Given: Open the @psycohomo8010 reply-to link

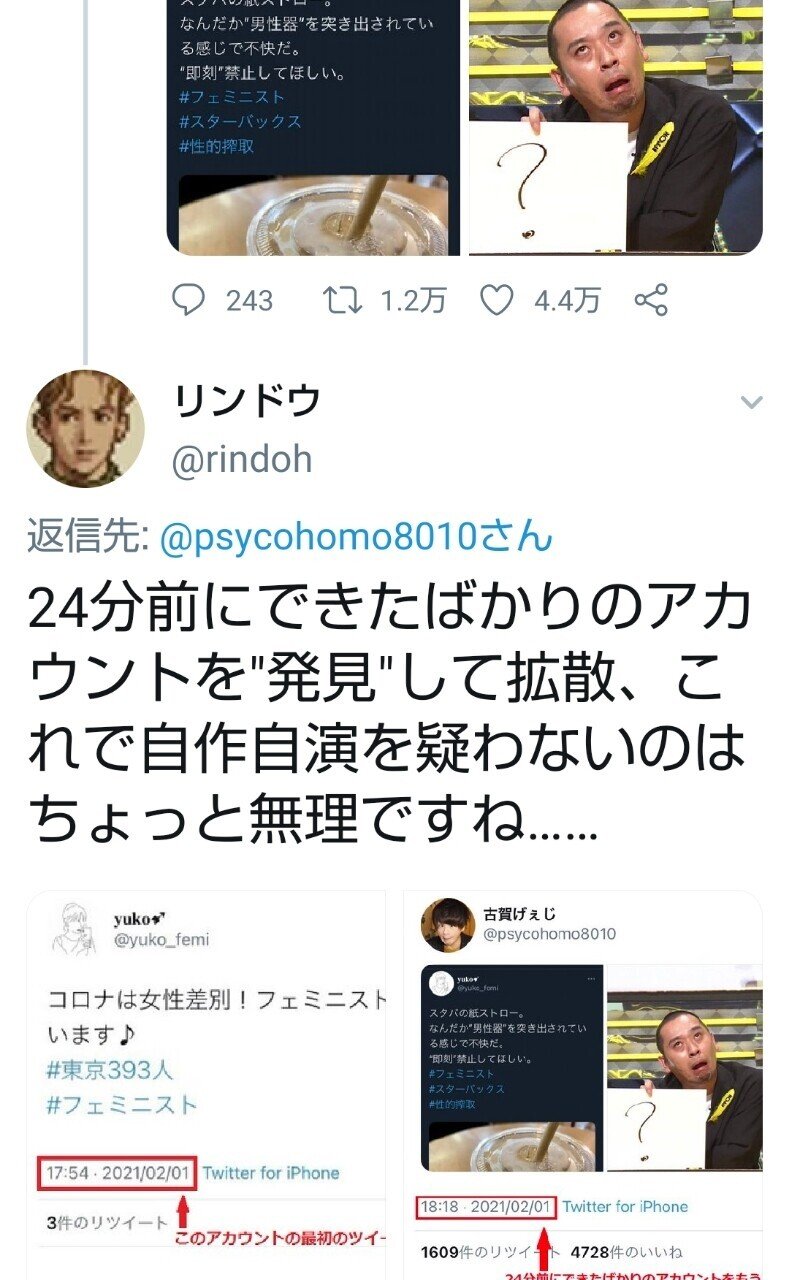Looking at the screenshot, I should 355,537.
